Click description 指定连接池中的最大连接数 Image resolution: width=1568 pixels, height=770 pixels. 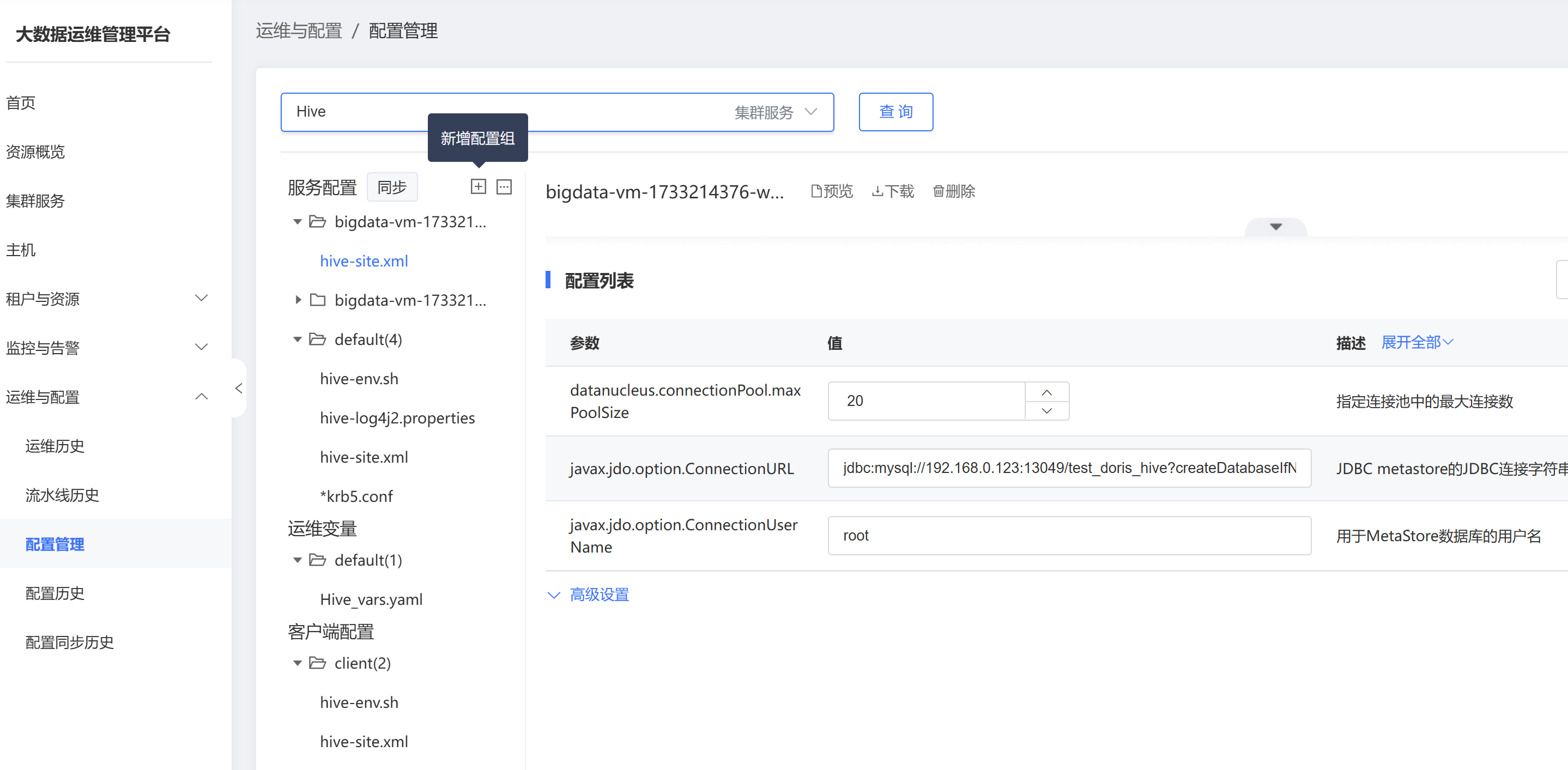(1424, 401)
